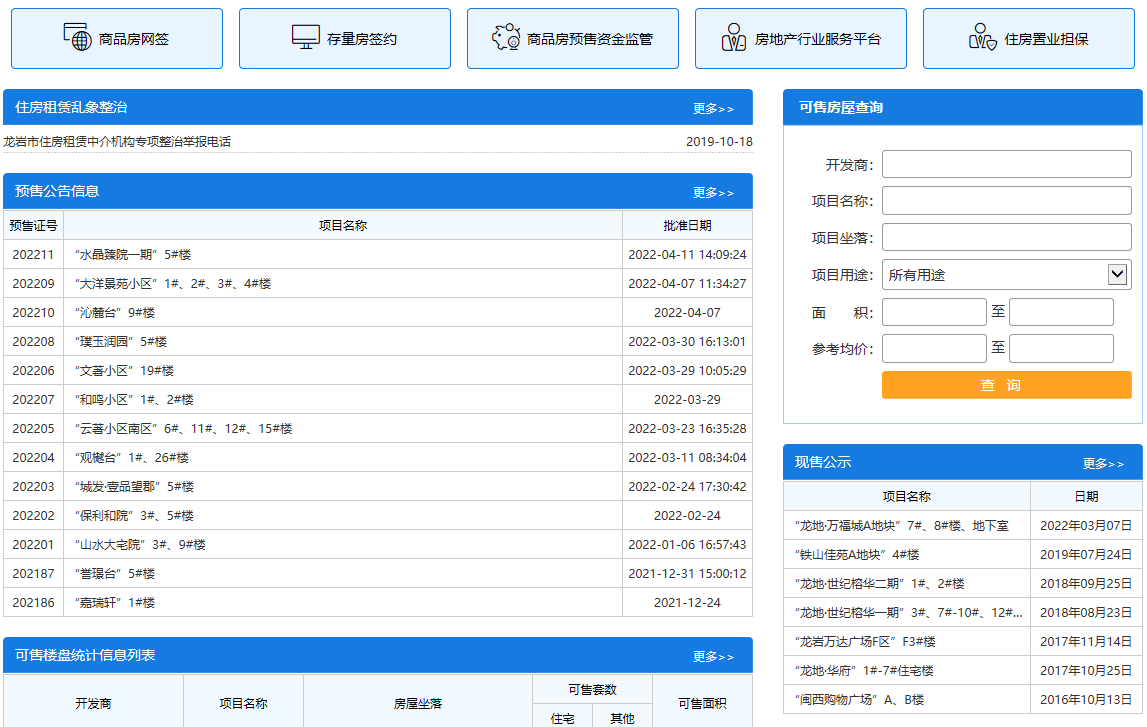Click the 商品房网签 globe monitor icon

pyautogui.click(x=77, y=38)
